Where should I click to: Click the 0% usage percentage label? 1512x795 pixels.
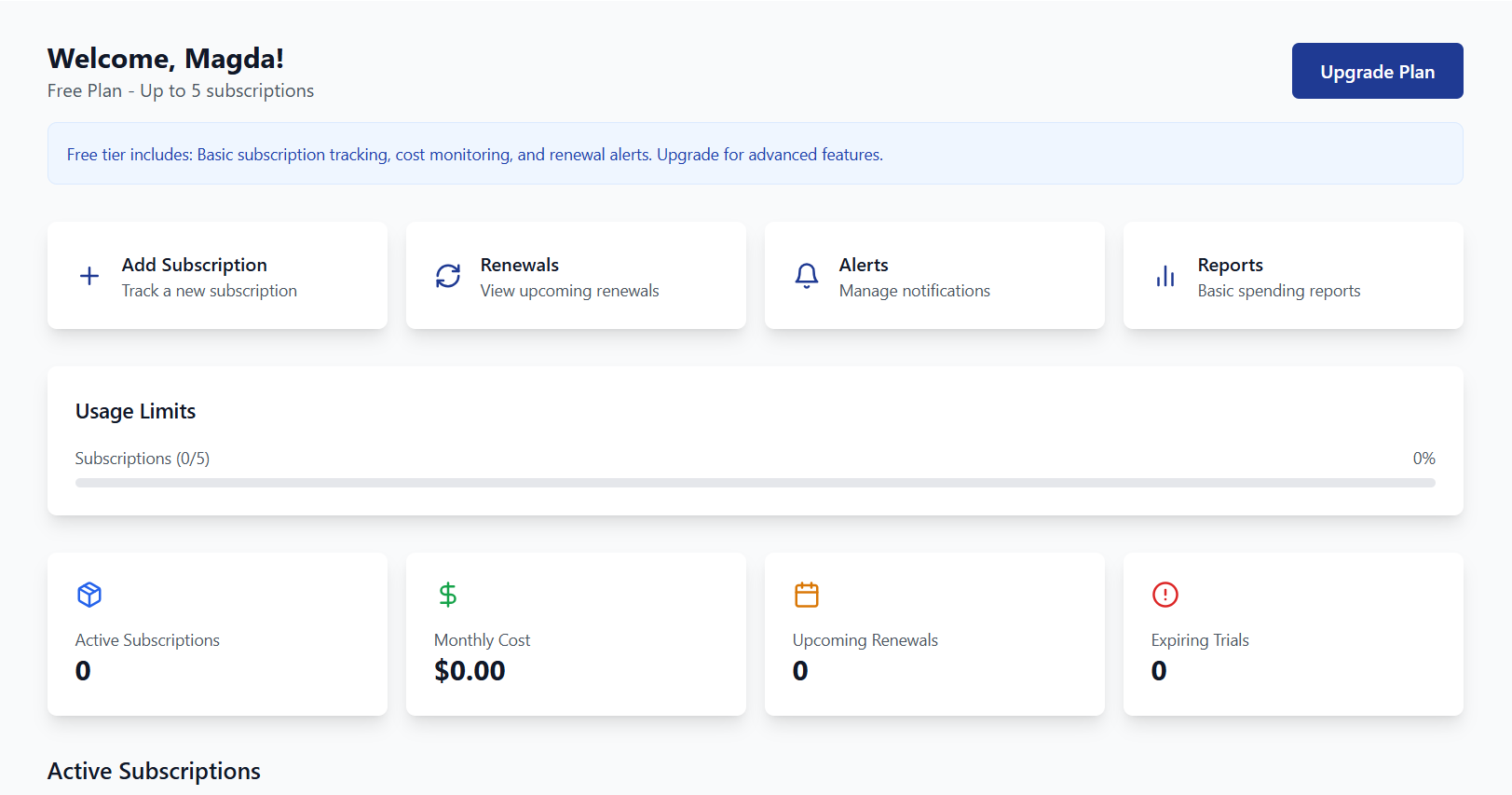point(1423,459)
